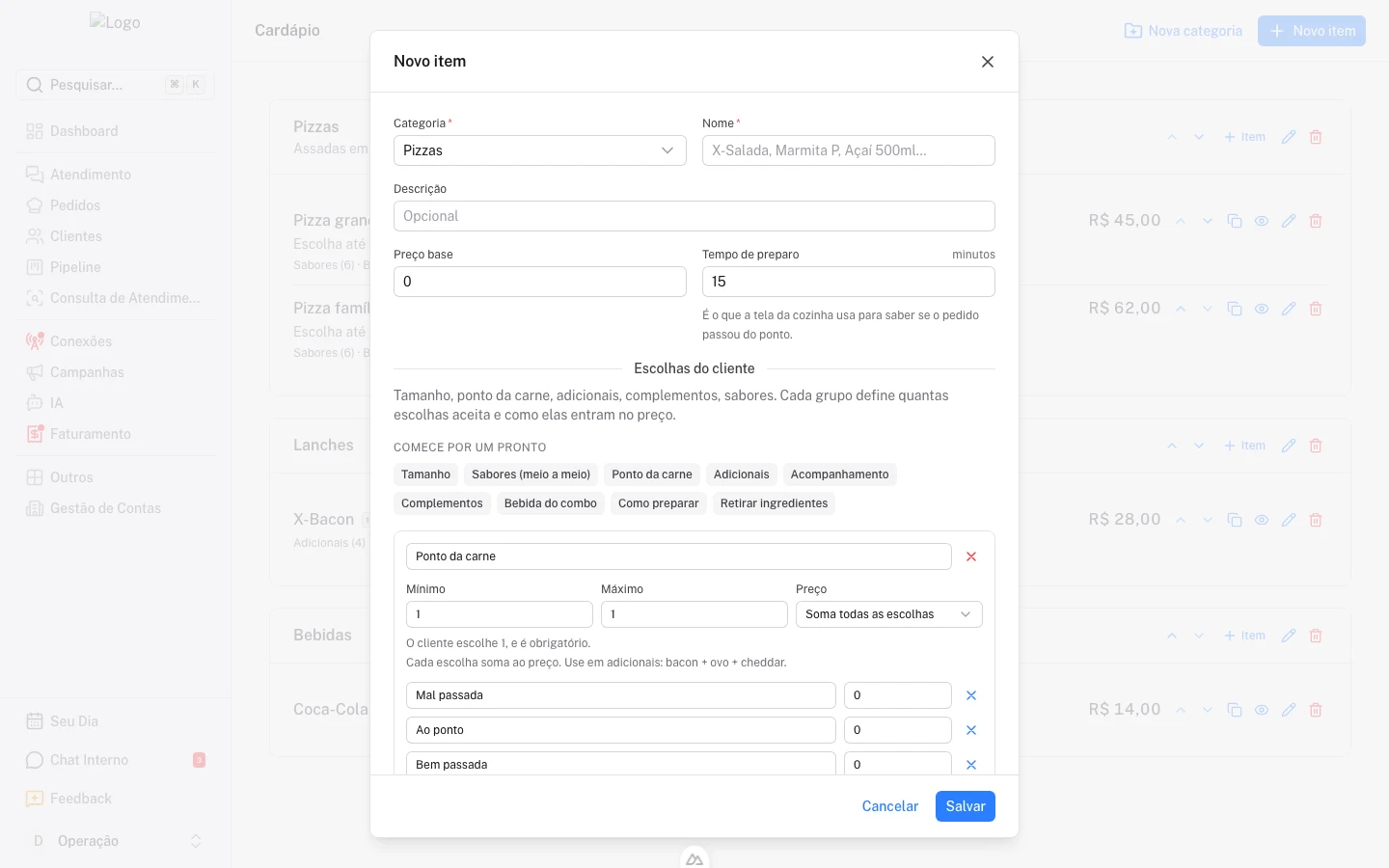This screenshot has height=868, width=1389.
Task: Duplicate the R$ 45,00 pizza item
Action: [x=1235, y=221]
